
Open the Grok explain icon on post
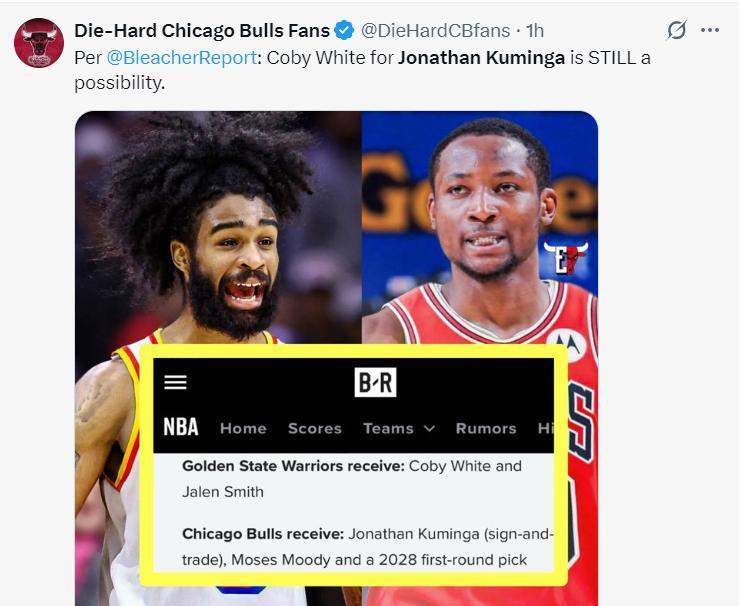[676, 30]
